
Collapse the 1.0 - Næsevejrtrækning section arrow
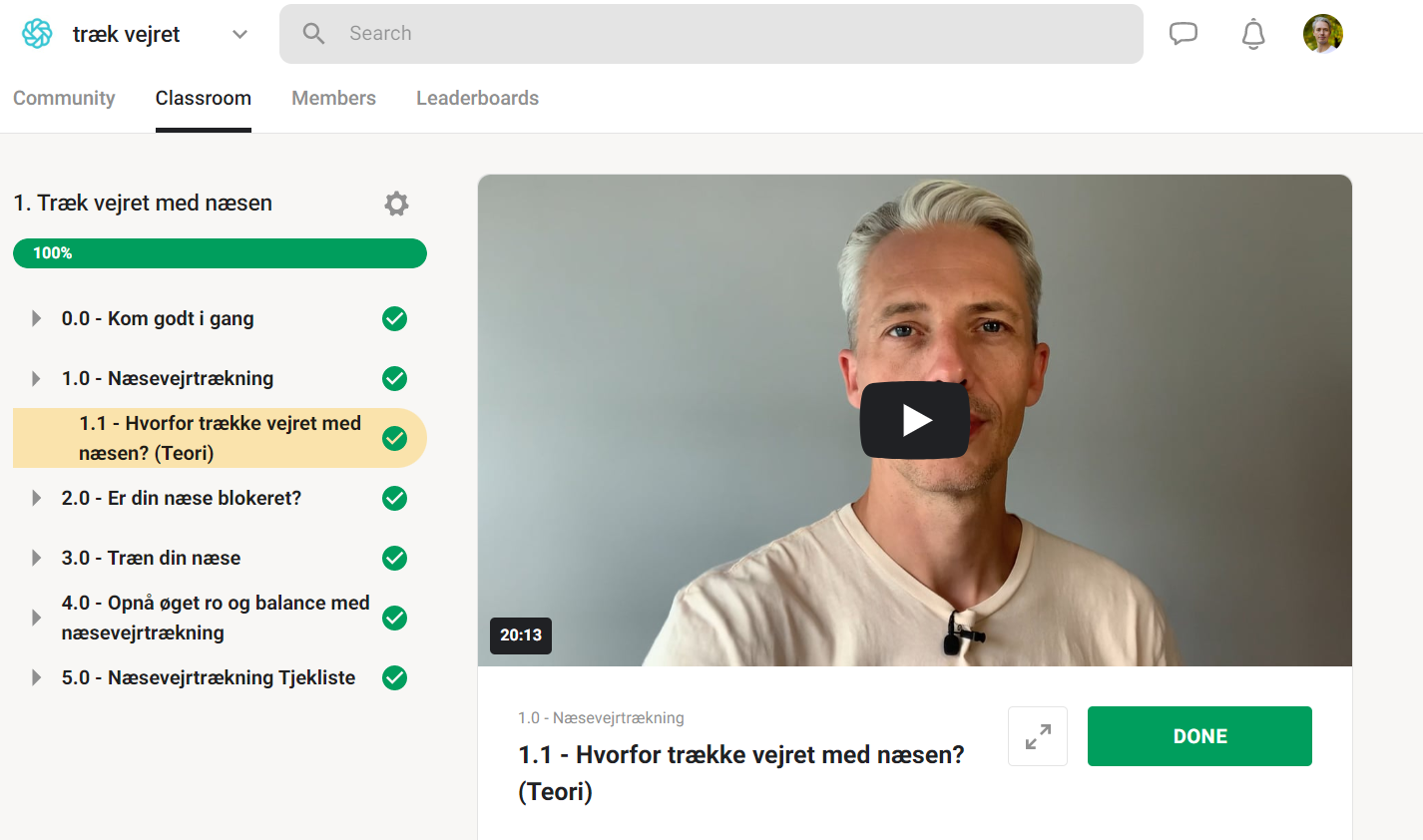[x=37, y=378]
